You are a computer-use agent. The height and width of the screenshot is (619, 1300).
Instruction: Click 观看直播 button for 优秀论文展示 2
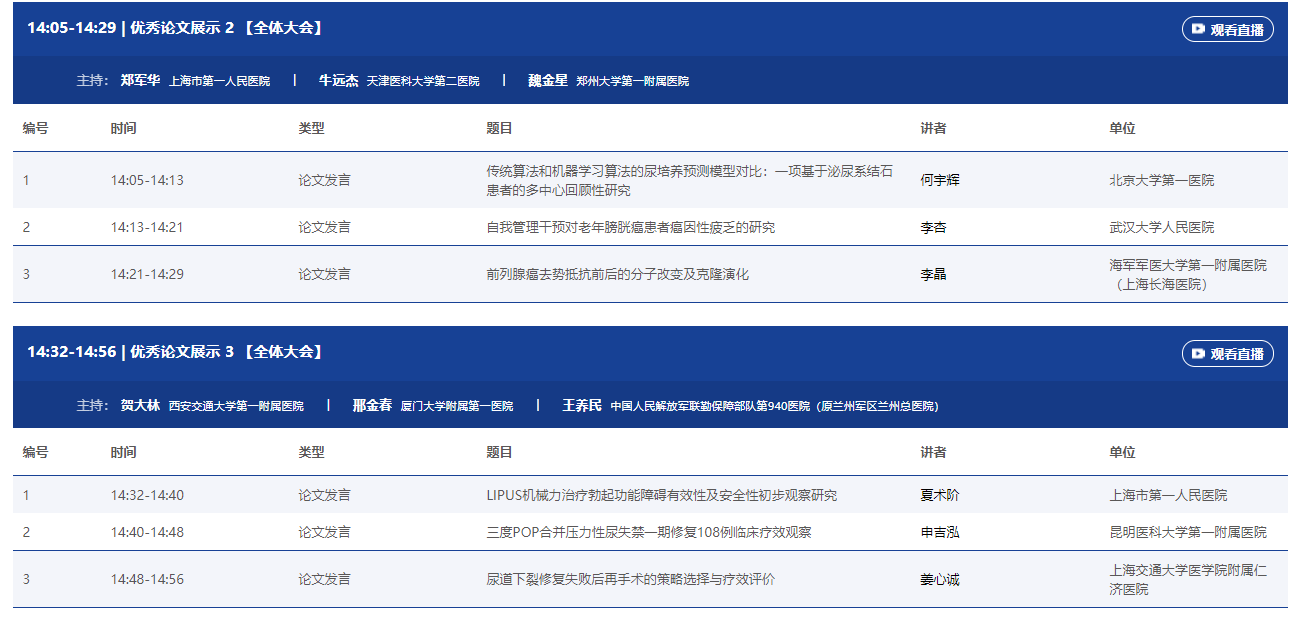(1227, 29)
